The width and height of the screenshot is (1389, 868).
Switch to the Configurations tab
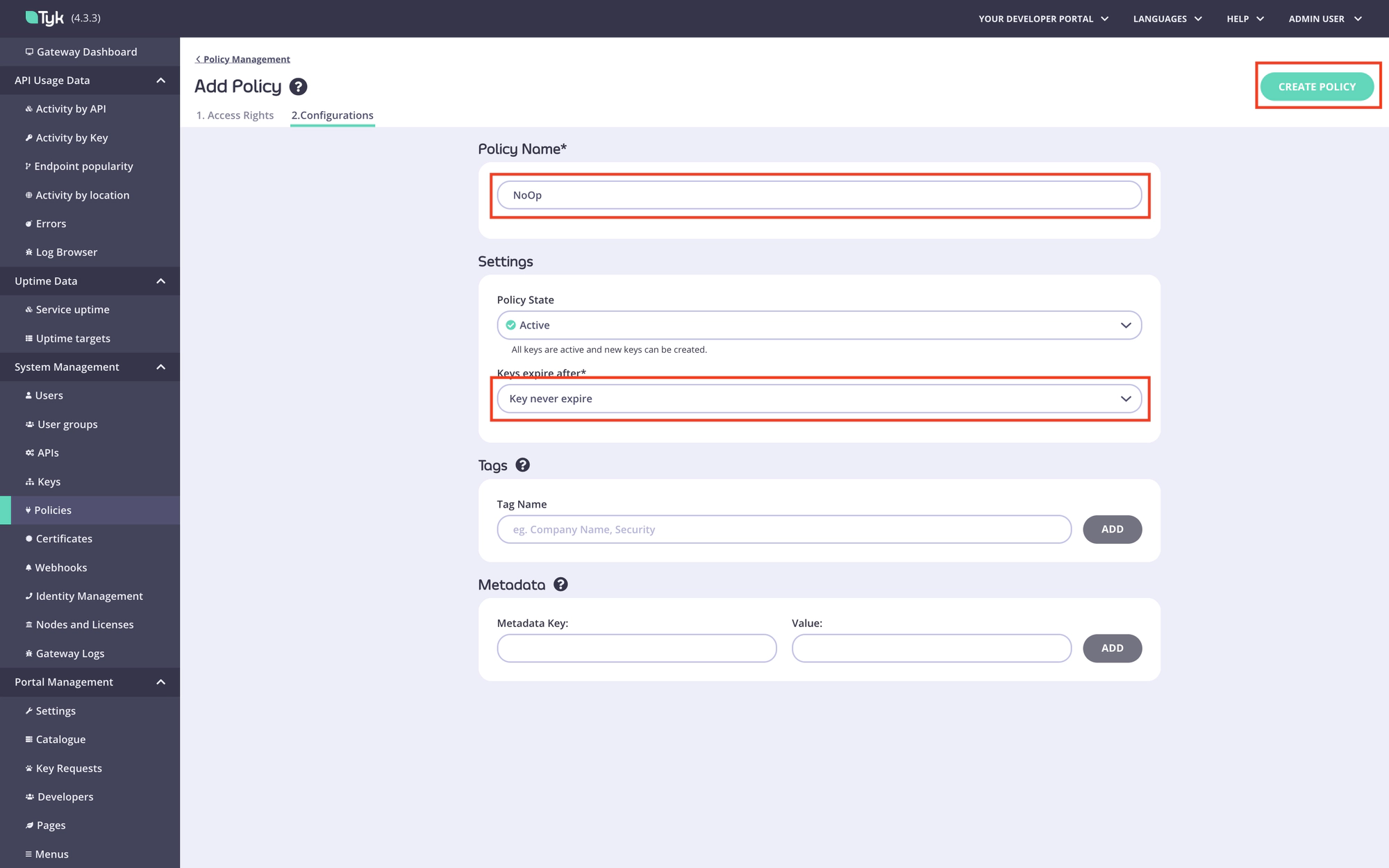[x=332, y=114]
